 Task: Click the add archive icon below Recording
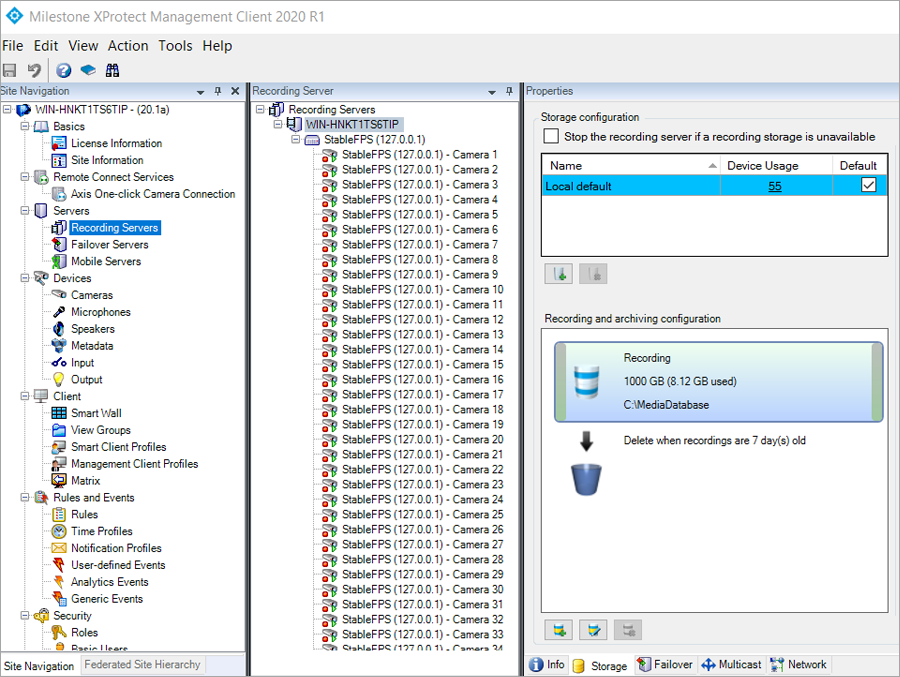tap(558, 630)
